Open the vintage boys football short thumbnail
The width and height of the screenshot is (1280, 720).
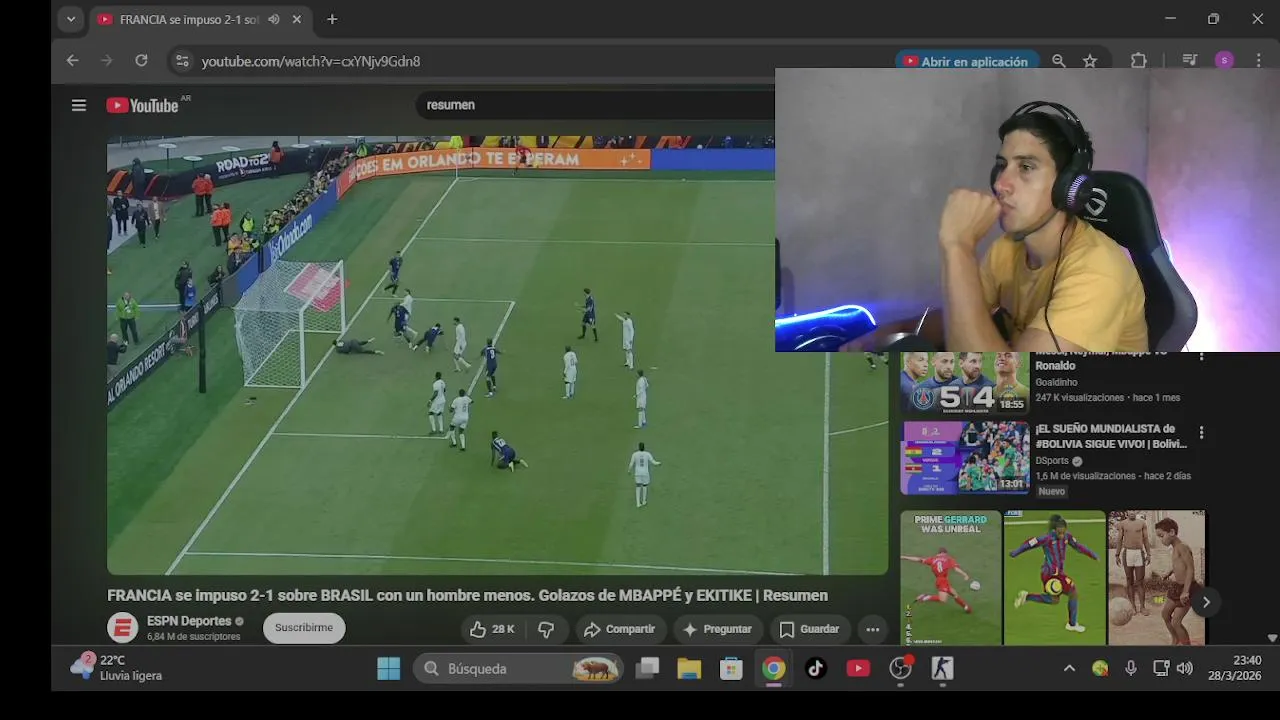(x=1156, y=578)
